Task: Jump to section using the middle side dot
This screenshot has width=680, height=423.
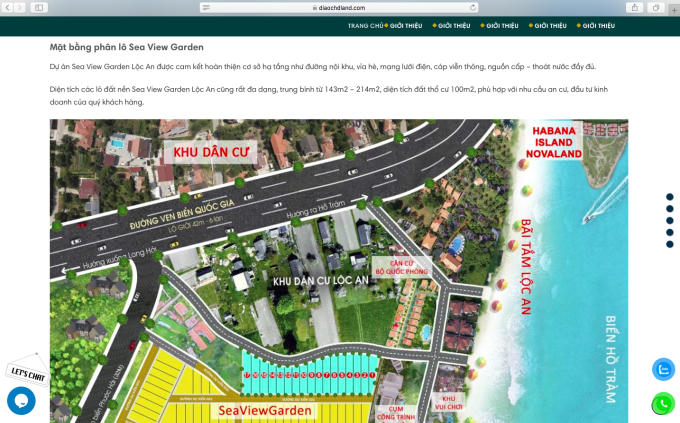Action: coord(670,220)
